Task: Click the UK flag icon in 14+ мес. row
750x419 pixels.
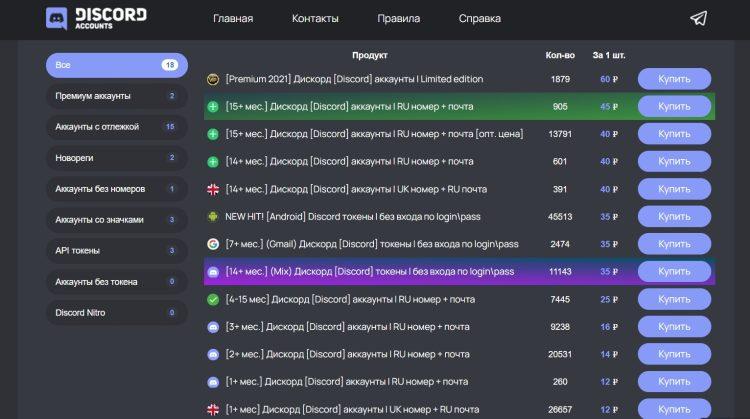Action: point(212,189)
